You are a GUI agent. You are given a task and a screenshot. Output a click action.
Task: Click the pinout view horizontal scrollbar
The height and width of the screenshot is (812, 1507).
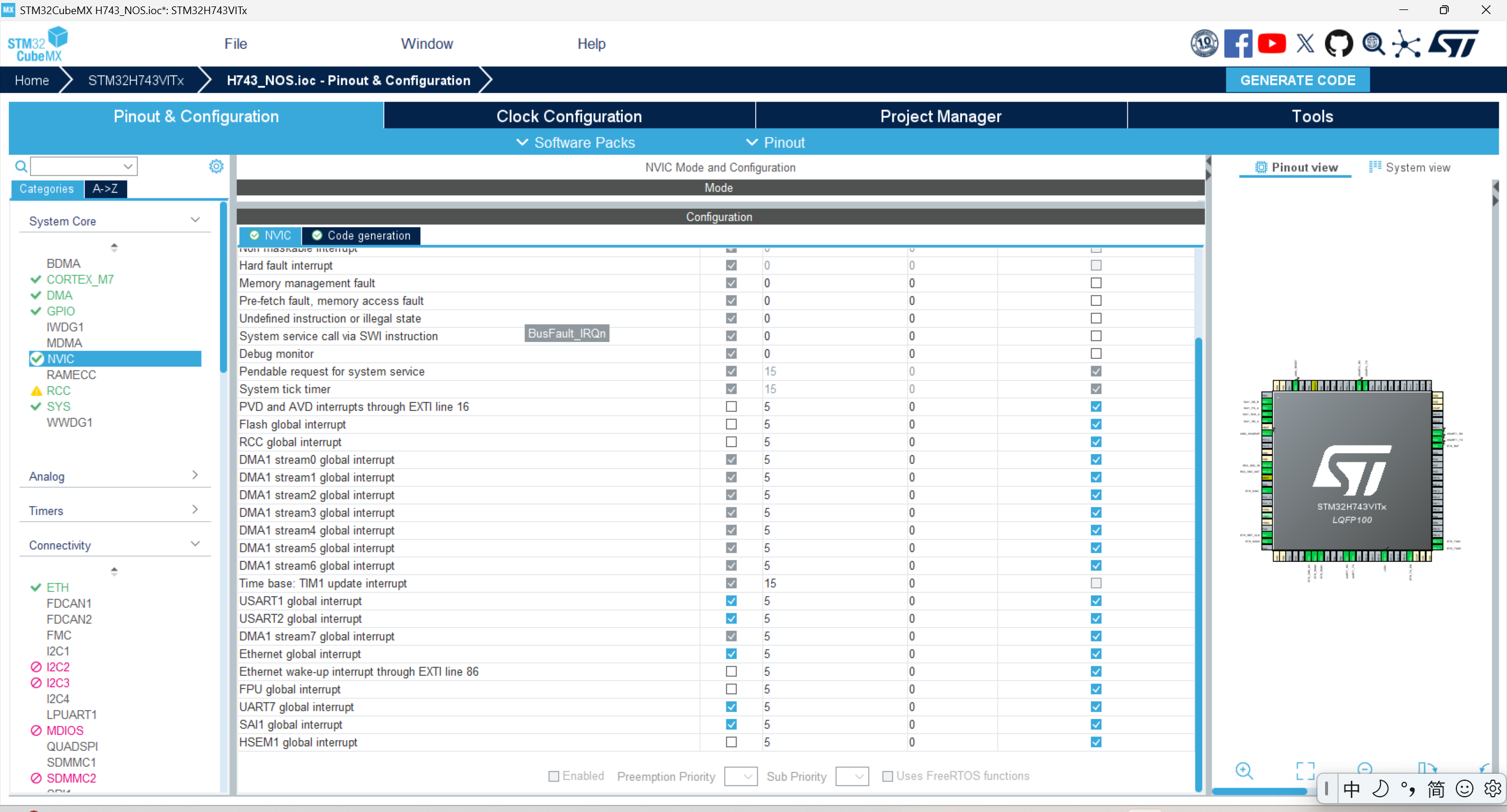point(1259,791)
